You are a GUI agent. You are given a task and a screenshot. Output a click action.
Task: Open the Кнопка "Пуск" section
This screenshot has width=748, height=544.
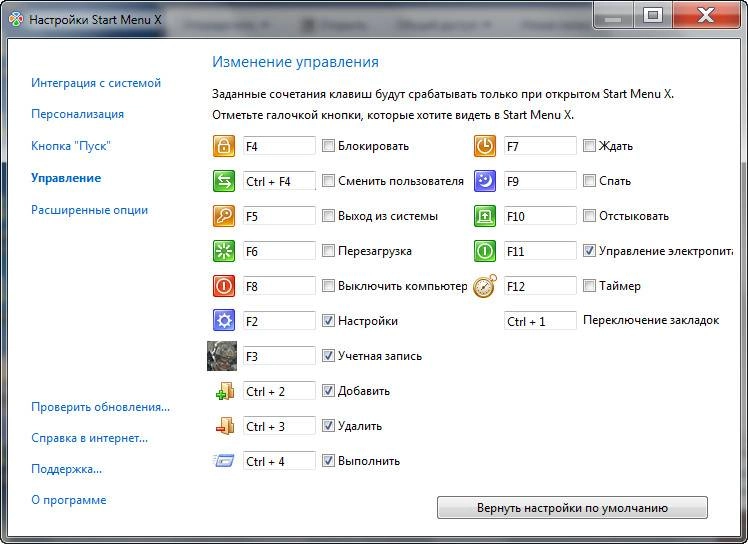[x=71, y=146]
